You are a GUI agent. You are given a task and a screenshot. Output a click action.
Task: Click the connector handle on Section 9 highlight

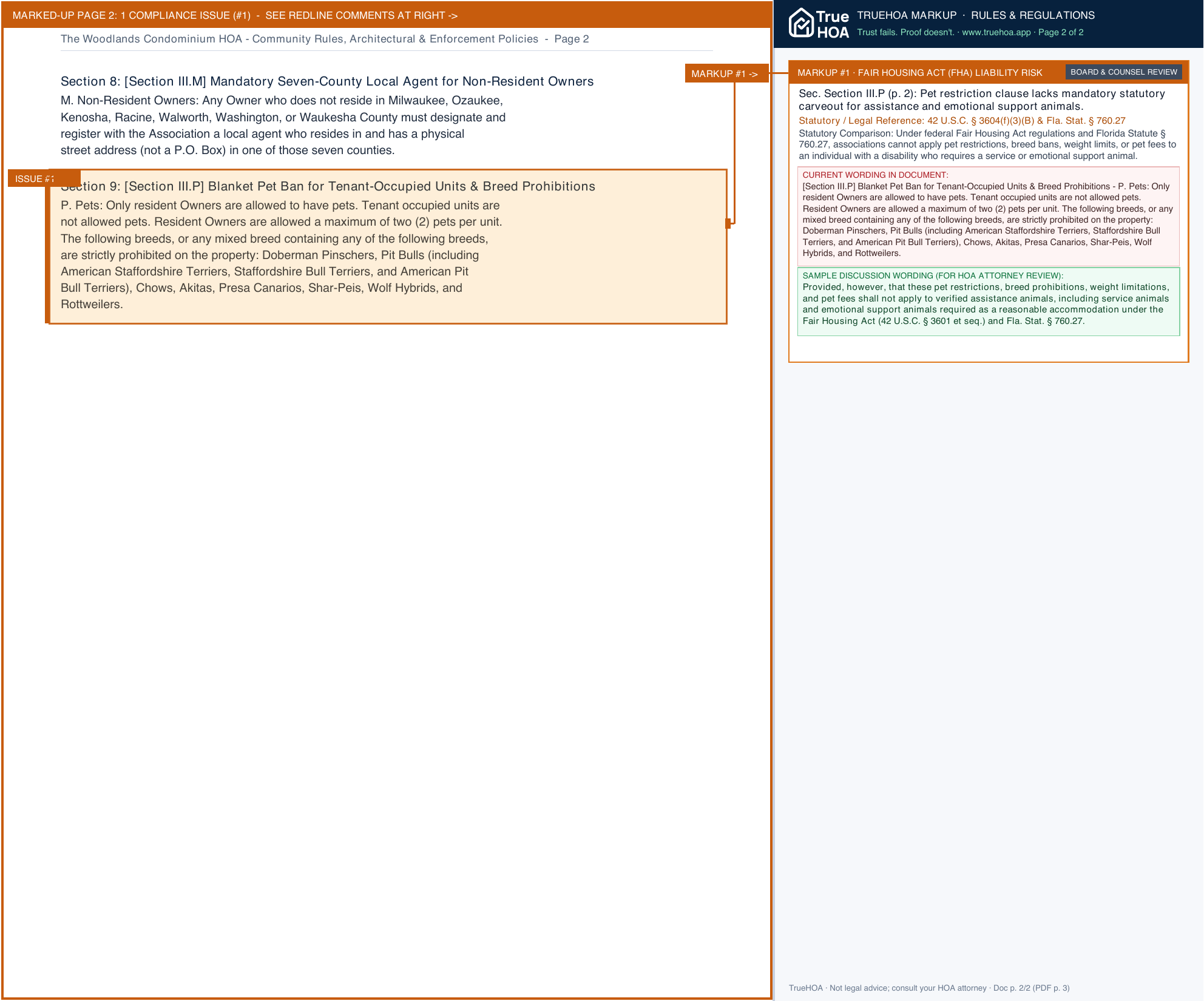pos(728,223)
